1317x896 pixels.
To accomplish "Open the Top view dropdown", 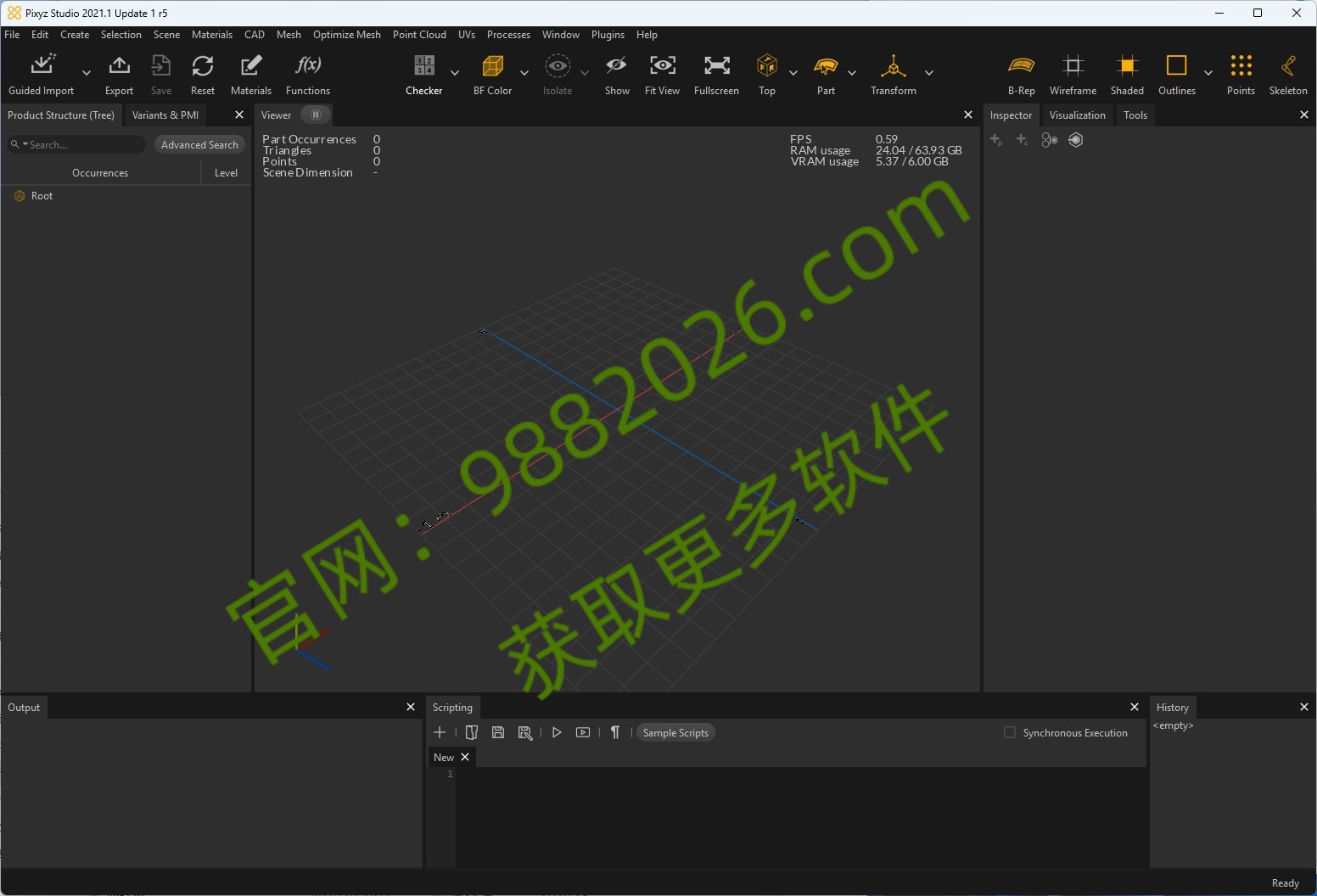I will 794,73.
